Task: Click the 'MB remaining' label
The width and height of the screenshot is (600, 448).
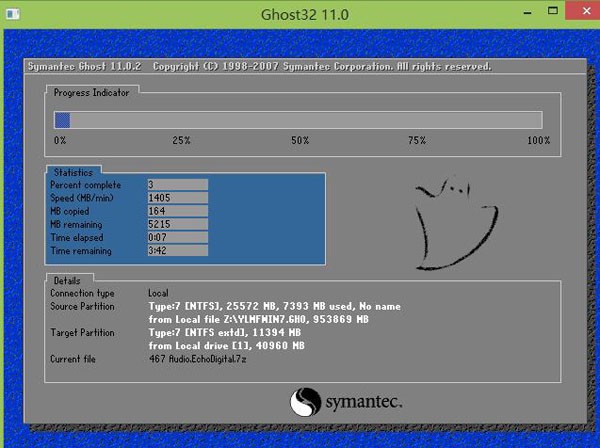Action: 77,225
